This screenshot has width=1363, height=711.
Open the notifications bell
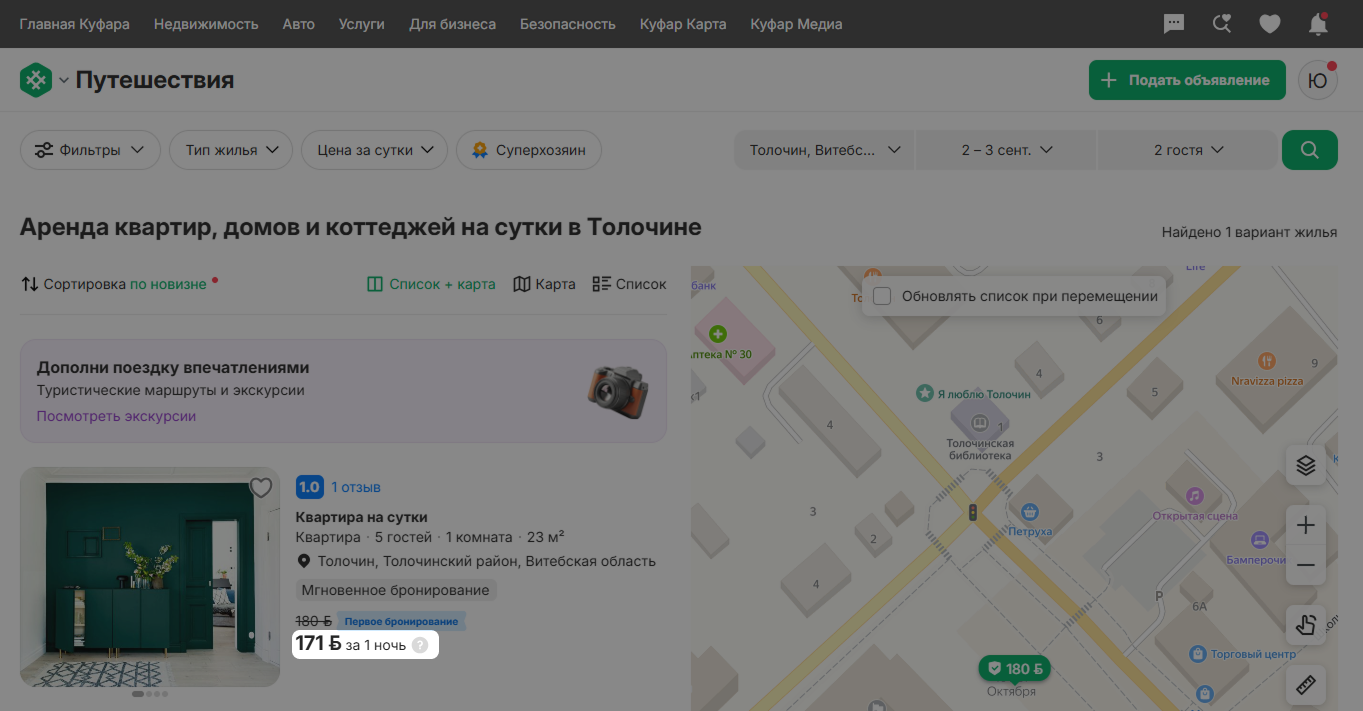1318,24
